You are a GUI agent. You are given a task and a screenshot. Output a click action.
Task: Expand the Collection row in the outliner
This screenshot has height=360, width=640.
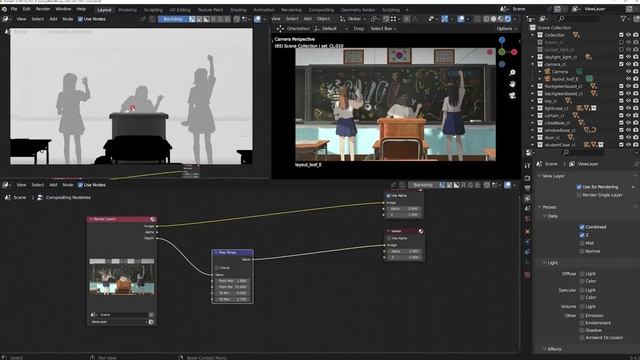533,35
